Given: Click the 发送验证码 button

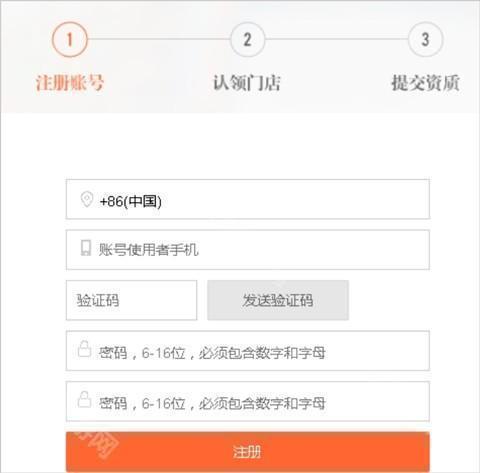Looking at the screenshot, I should pyautogui.click(x=278, y=300).
